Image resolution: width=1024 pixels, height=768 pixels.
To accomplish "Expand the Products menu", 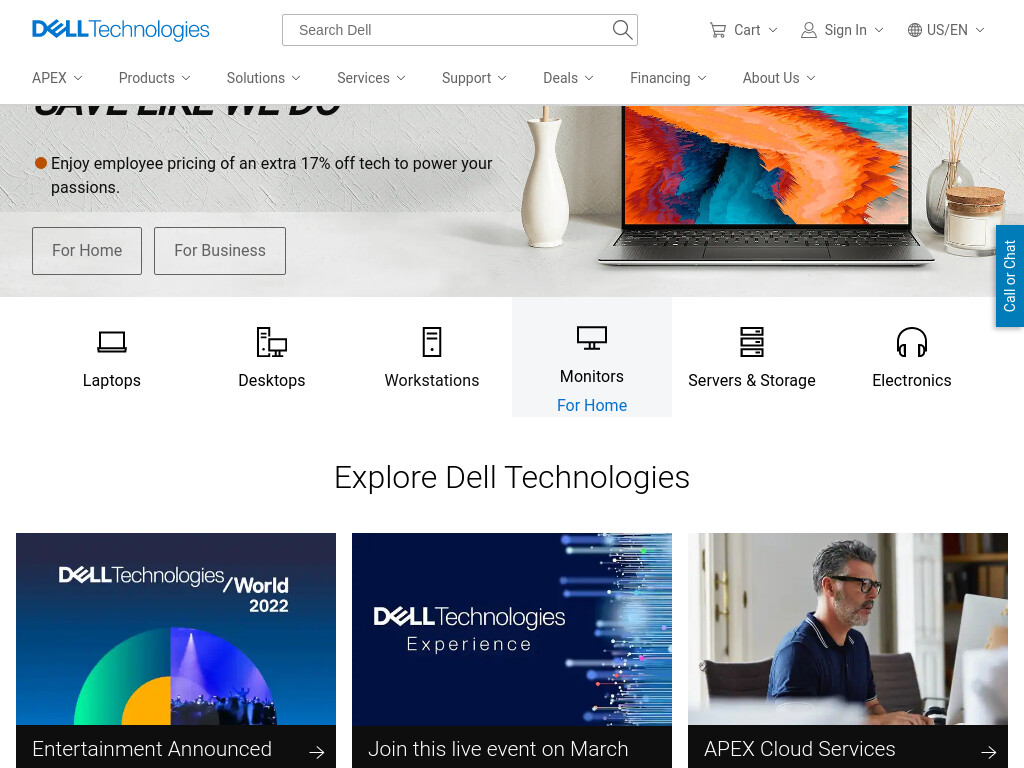I will coord(155,78).
